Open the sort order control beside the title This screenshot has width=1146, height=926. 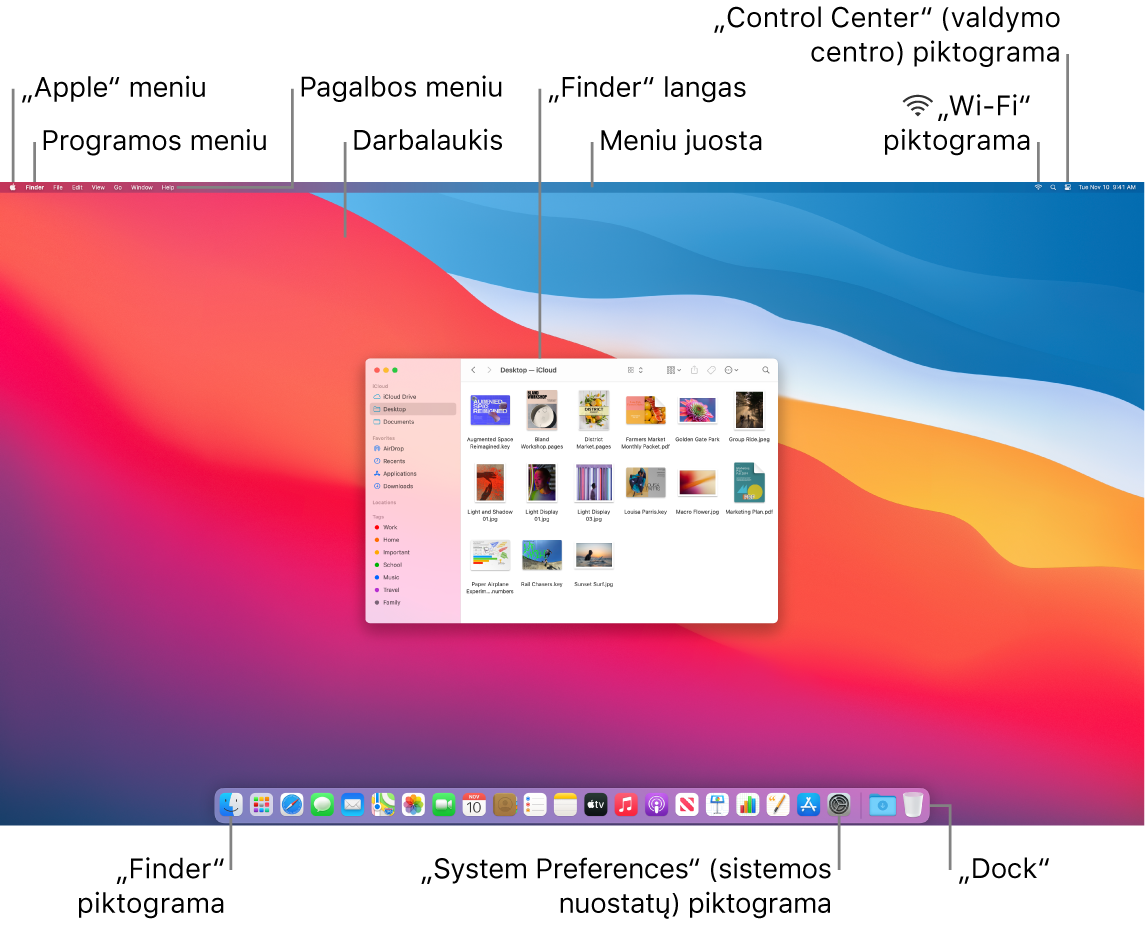tap(641, 370)
